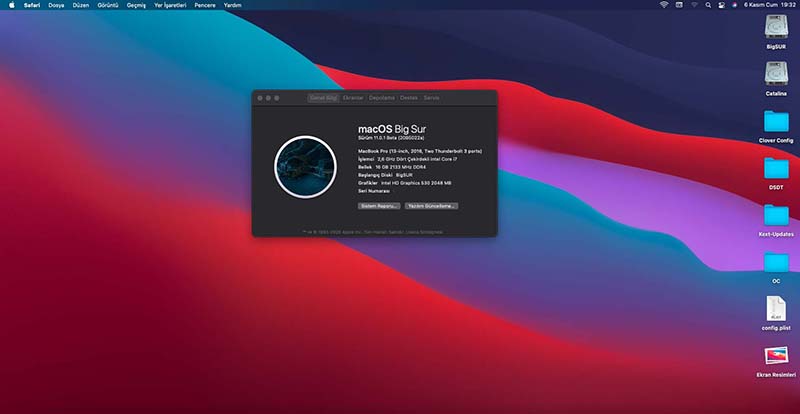Switch to the Ekranlar tab
This screenshot has width=800, height=414.
pos(353,97)
